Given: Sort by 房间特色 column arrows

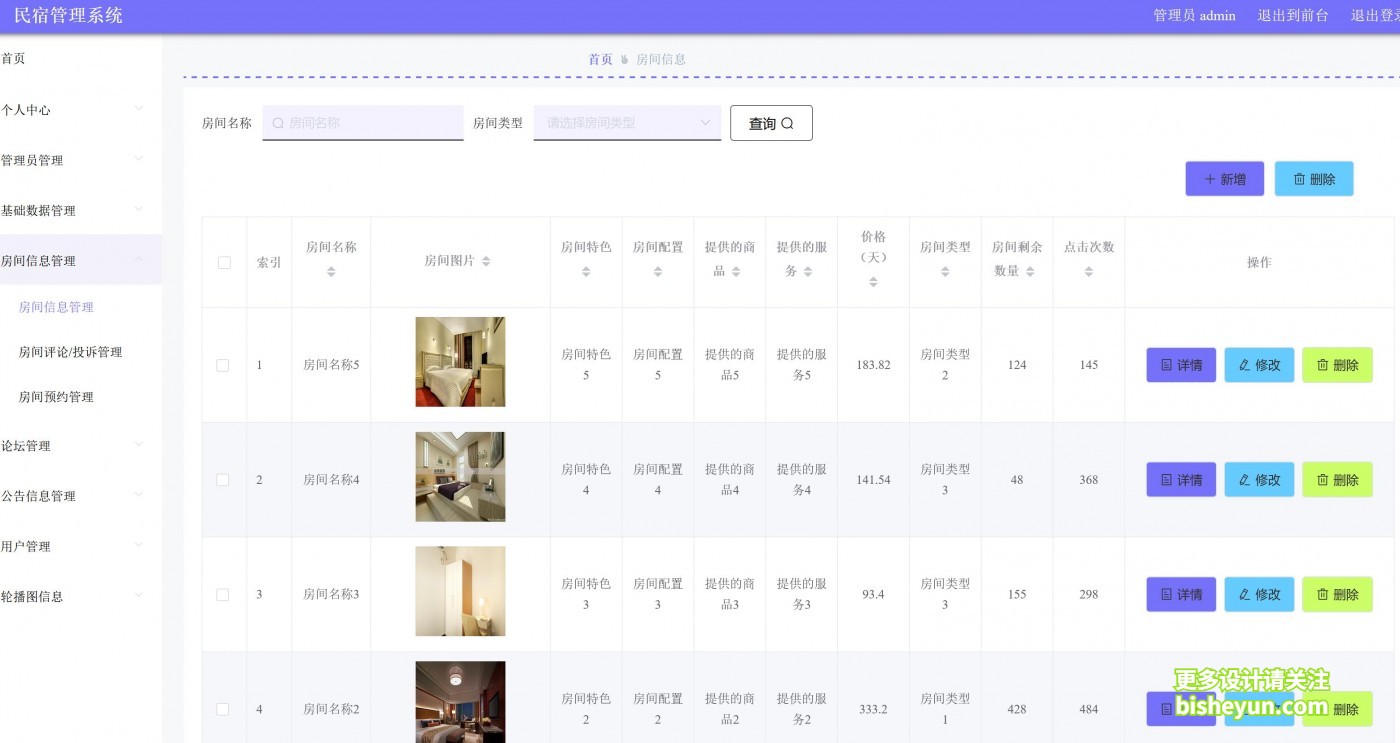Looking at the screenshot, I should coord(586,272).
